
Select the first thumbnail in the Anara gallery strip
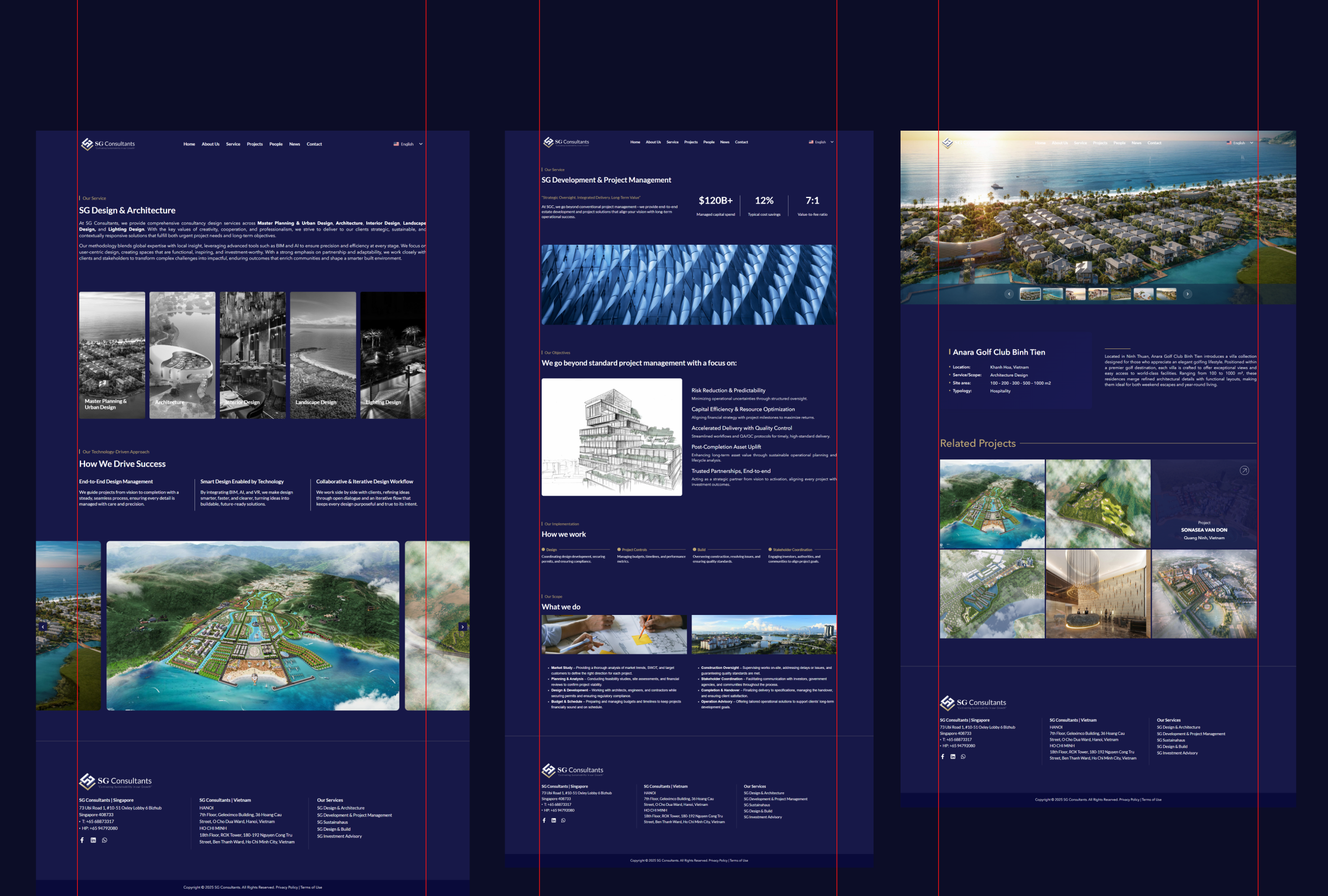tap(1030, 294)
